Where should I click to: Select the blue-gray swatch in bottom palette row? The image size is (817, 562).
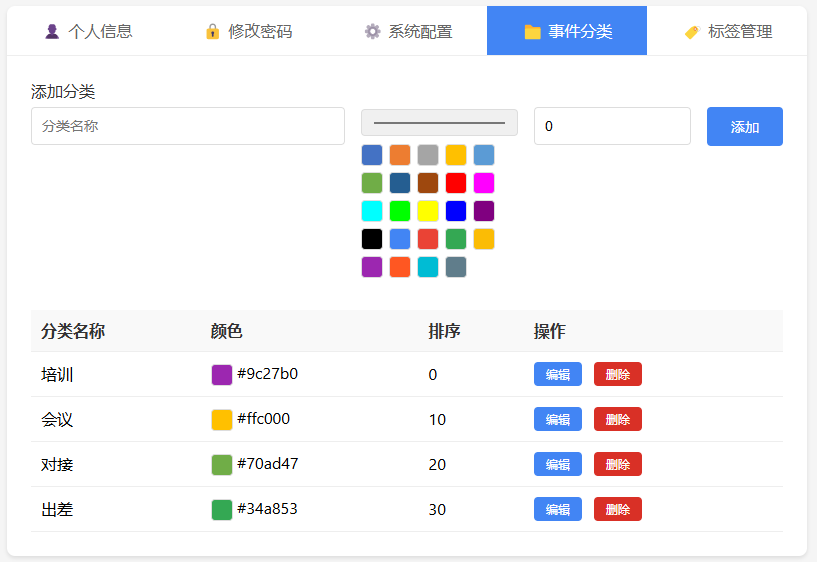(456, 267)
